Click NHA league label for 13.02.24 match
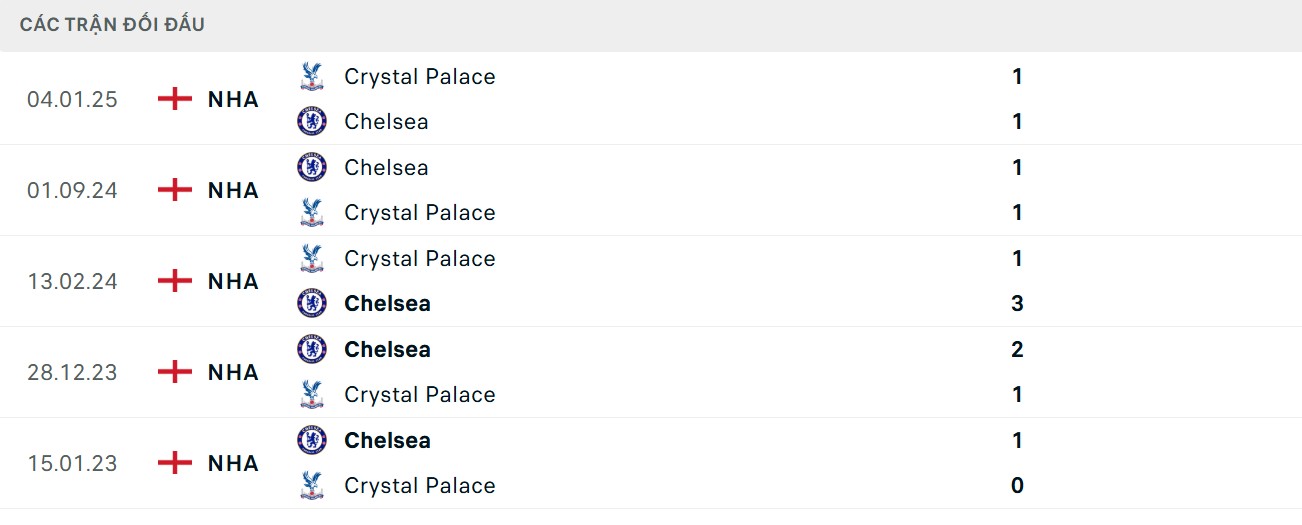The width and height of the screenshot is (1302, 525). pos(233,281)
